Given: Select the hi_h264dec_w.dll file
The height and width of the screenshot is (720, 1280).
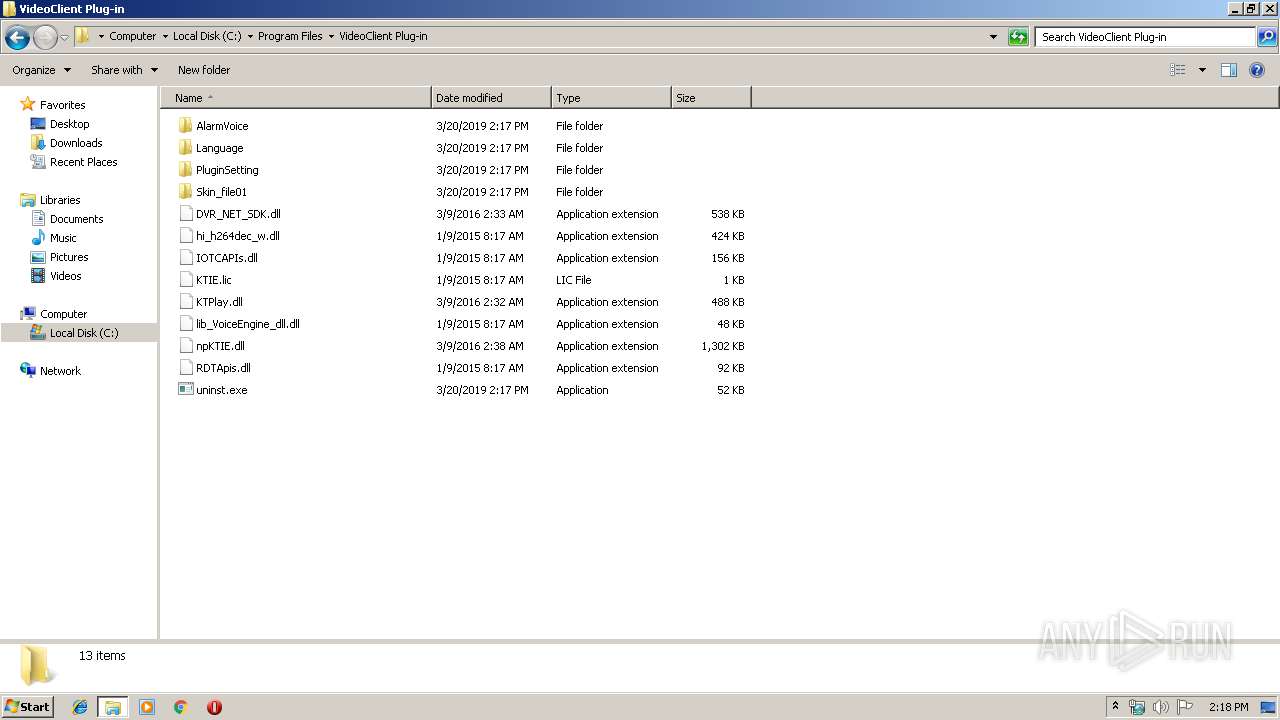Looking at the screenshot, I should coord(238,236).
